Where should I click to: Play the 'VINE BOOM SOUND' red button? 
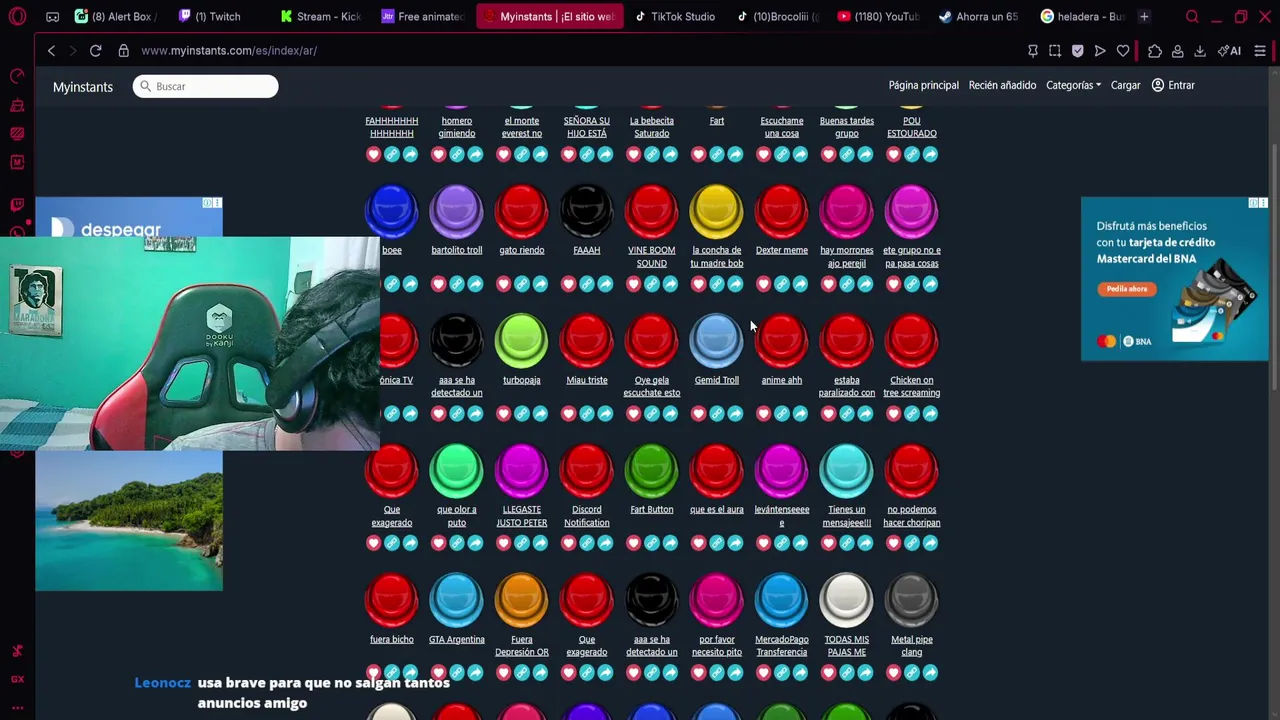(x=651, y=211)
